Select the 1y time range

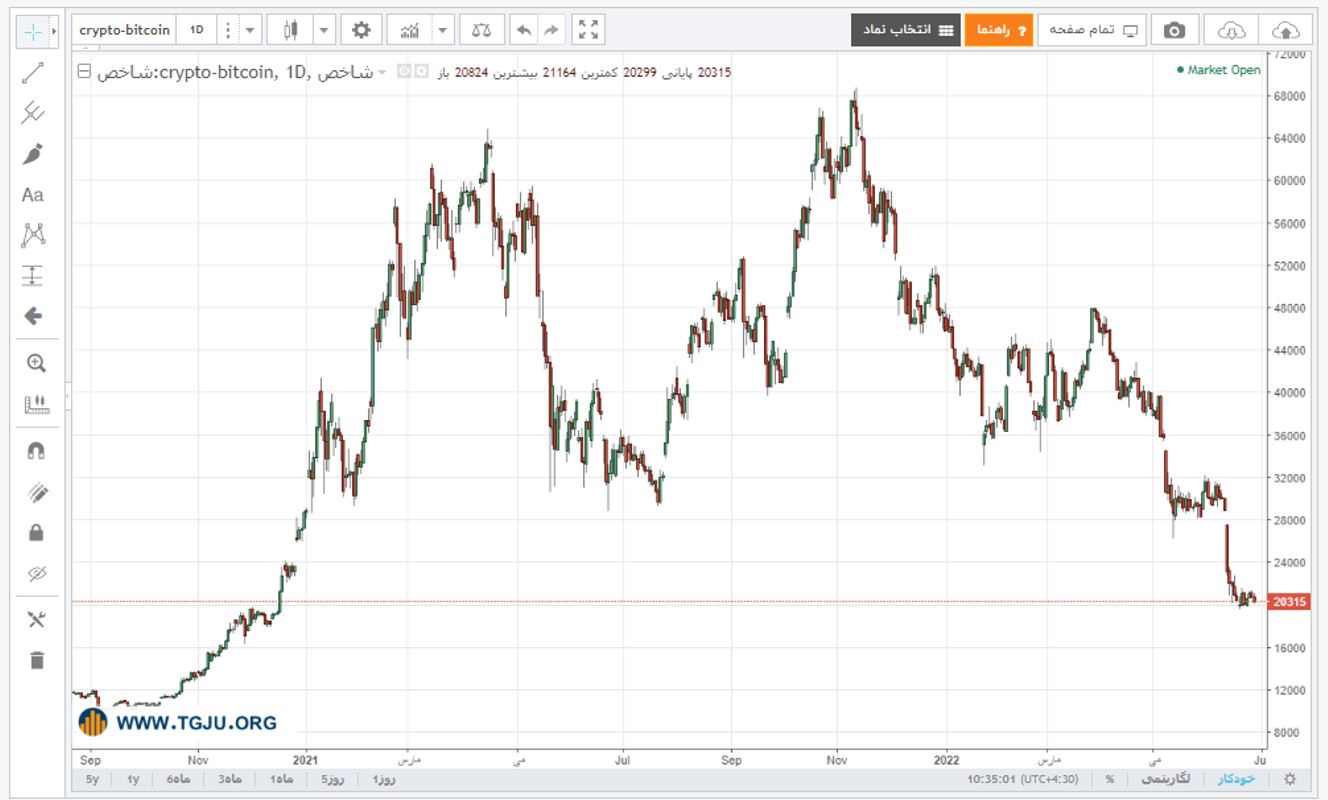pos(133,779)
